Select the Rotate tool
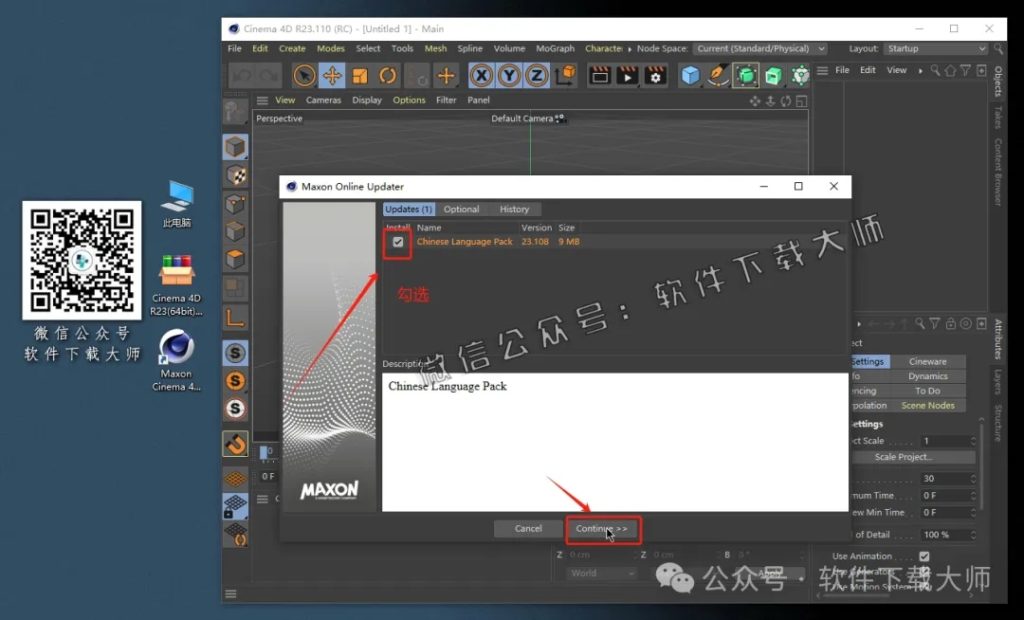This screenshot has height=620, width=1024. click(388, 75)
